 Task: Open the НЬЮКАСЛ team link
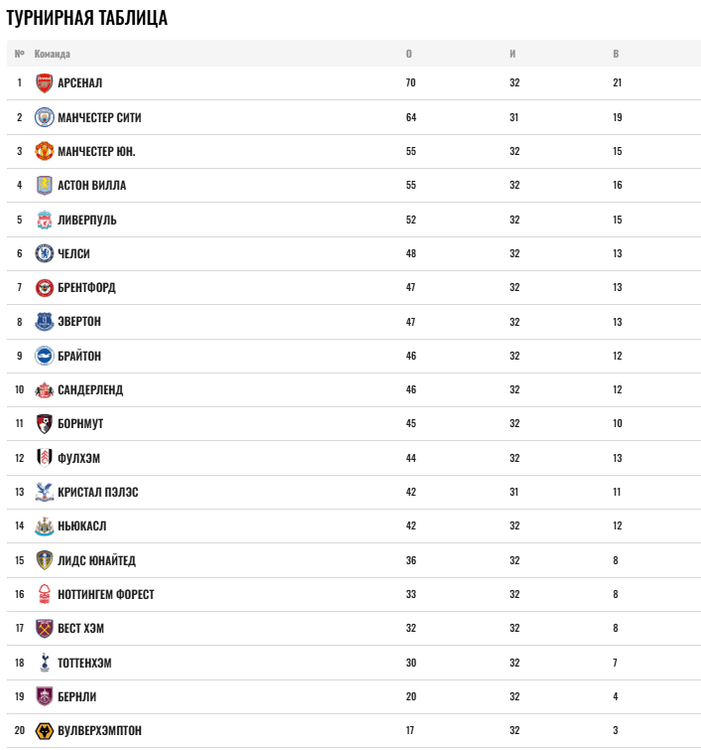[x=82, y=526]
